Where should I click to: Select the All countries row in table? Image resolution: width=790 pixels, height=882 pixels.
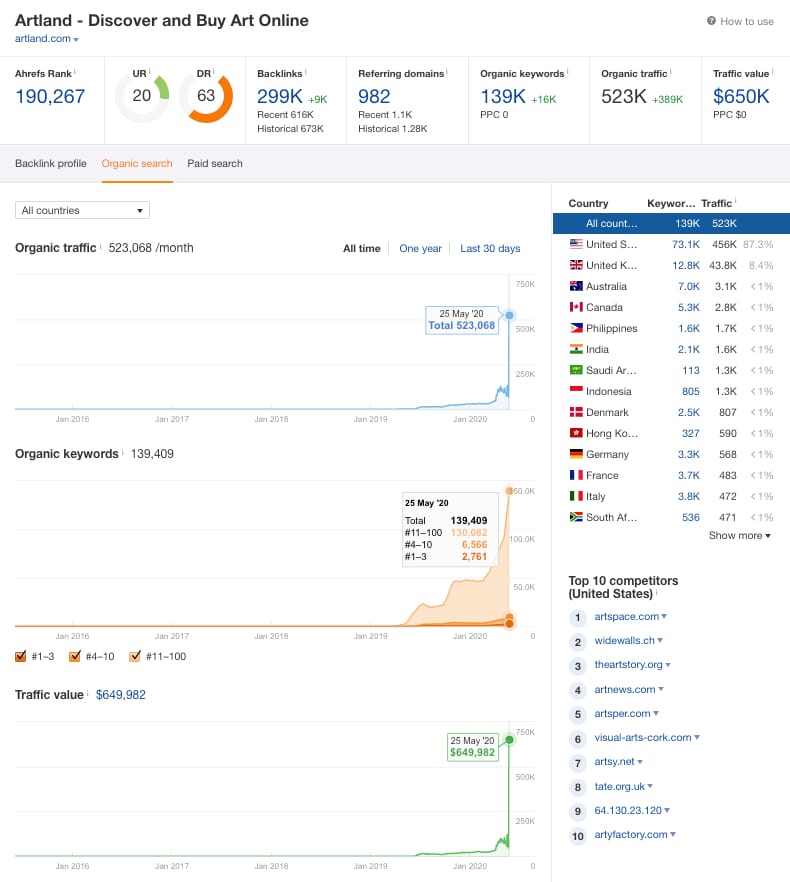[671, 223]
